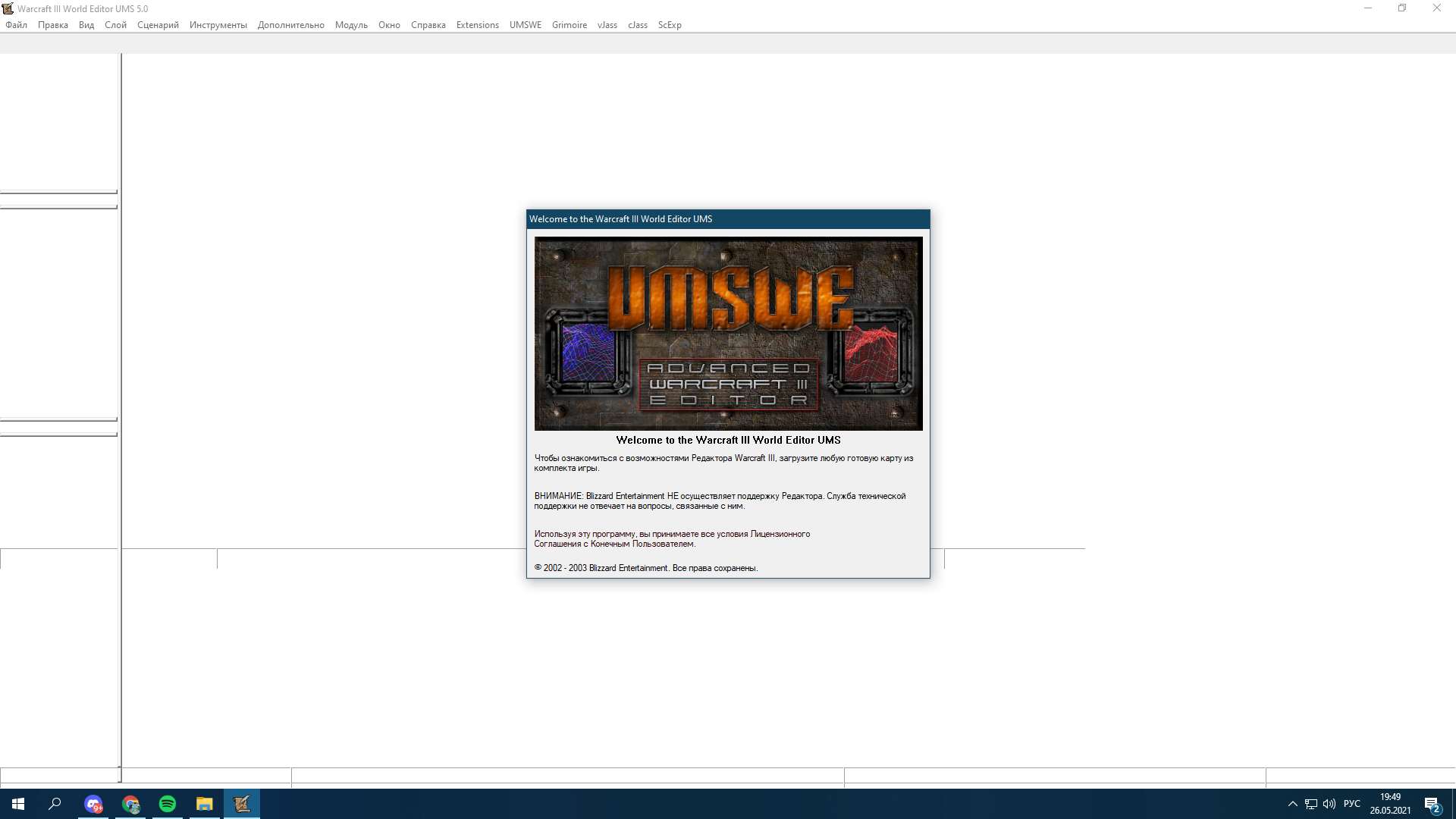This screenshot has width=1456, height=819.
Task: Open Spotify from the taskbar
Action: [x=168, y=804]
